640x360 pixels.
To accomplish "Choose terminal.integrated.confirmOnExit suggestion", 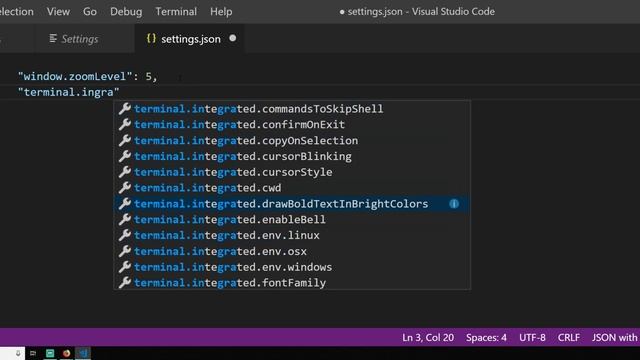I will [x=292, y=124].
